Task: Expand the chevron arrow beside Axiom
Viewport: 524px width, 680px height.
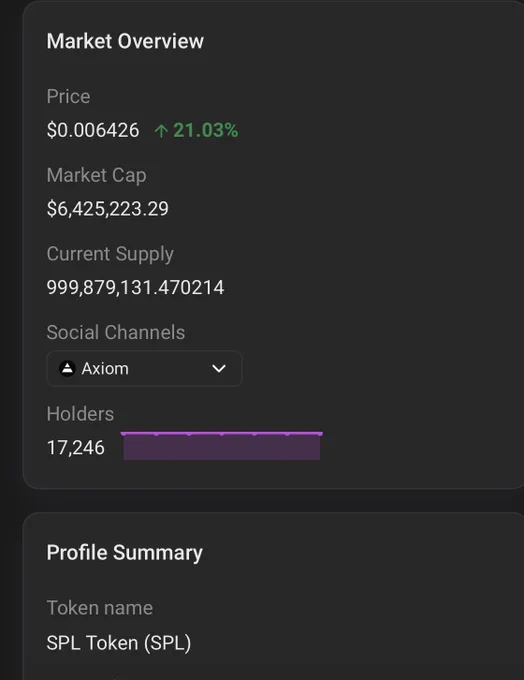Action: tap(219, 369)
